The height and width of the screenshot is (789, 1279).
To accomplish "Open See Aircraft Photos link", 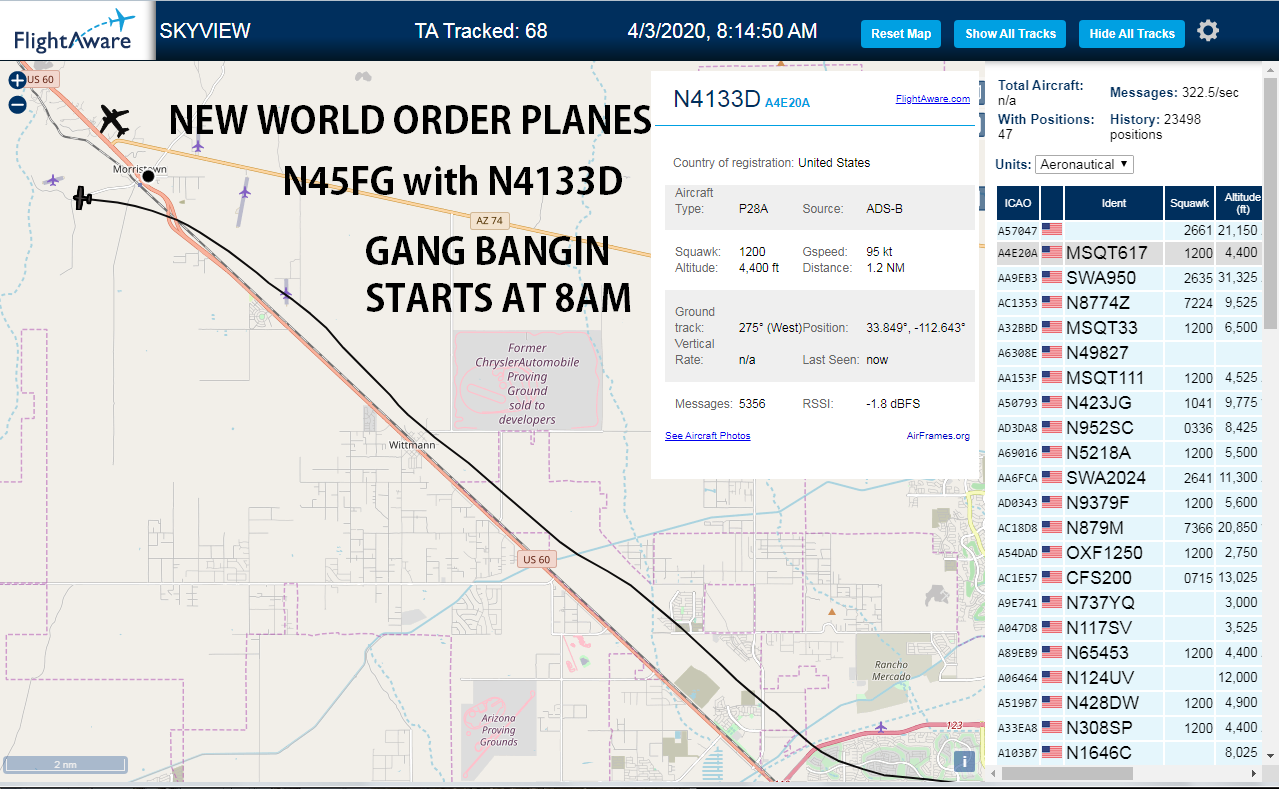I will point(708,436).
